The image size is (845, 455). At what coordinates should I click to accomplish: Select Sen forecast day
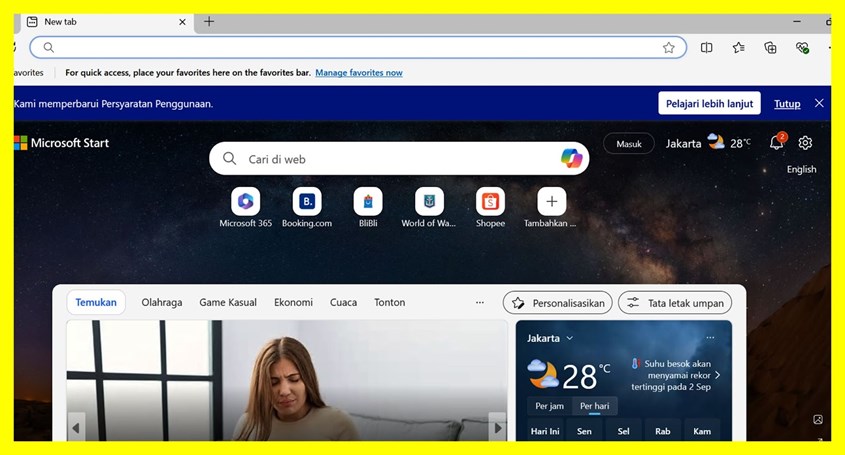[x=584, y=431]
